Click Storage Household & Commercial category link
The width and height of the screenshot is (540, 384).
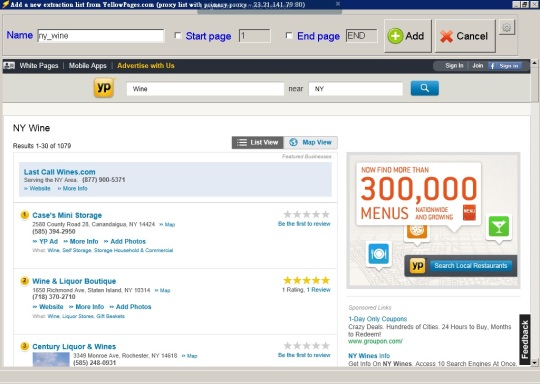tap(133, 250)
